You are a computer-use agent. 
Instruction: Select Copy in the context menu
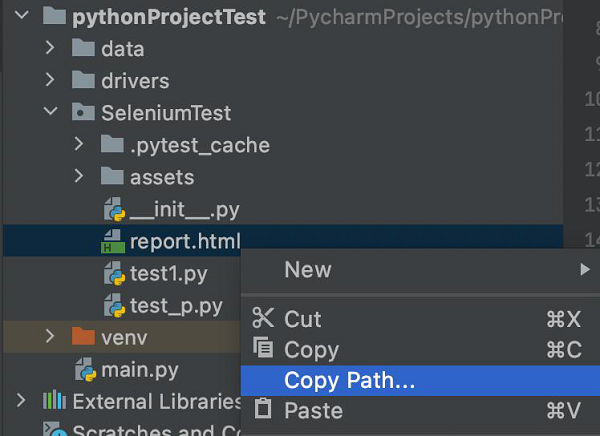pyautogui.click(x=311, y=350)
